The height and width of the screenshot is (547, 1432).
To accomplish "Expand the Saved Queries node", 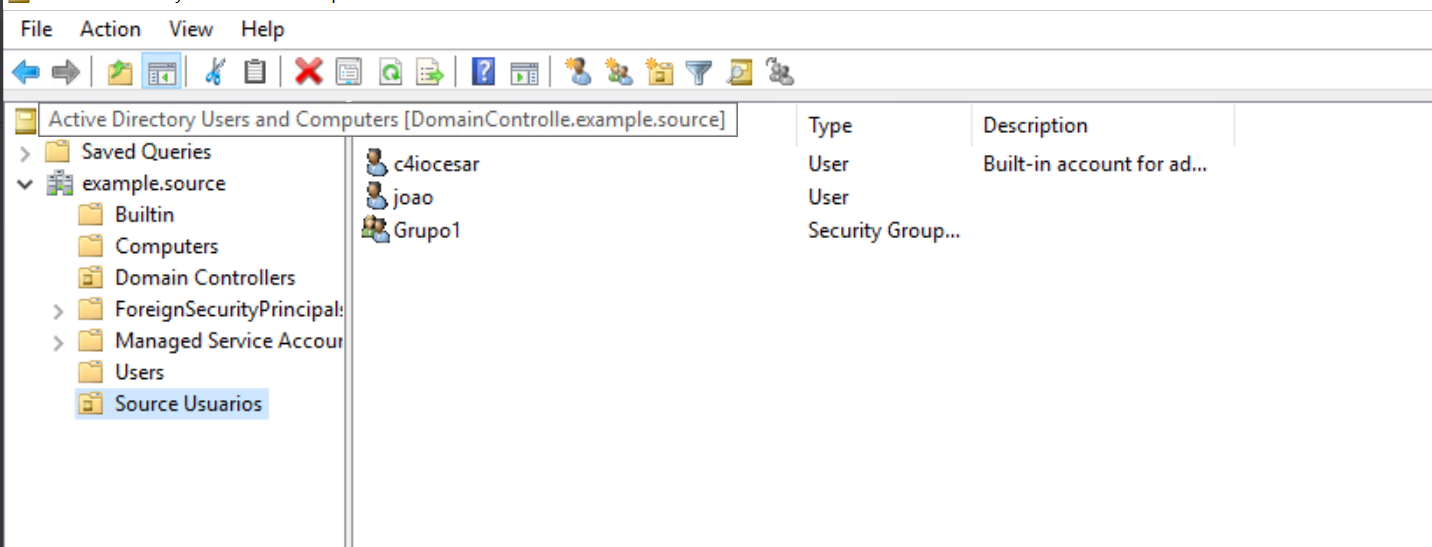I will 26,153.
